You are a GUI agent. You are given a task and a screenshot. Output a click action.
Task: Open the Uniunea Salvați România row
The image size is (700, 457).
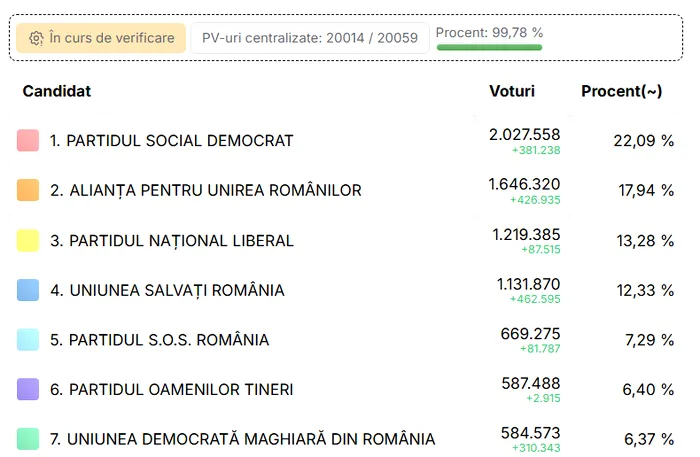[x=346, y=290]
